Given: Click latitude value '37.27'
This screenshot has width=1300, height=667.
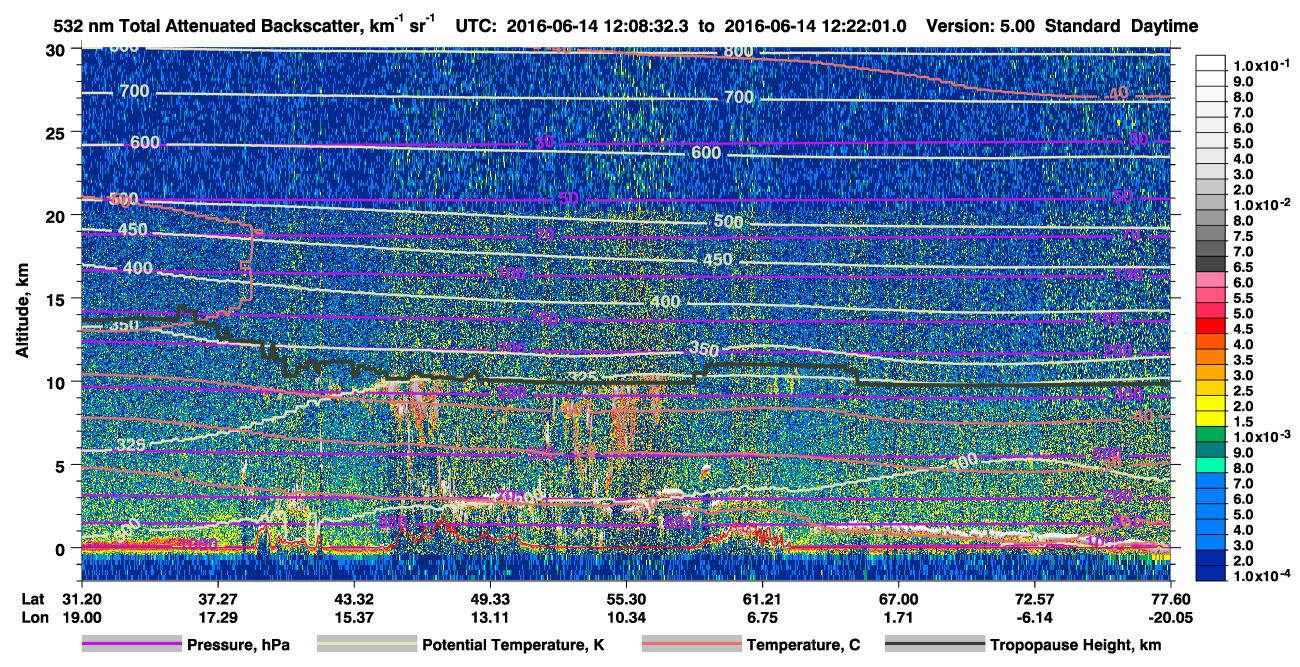Looking at the screenshot, I should click(x=217, y=597).
